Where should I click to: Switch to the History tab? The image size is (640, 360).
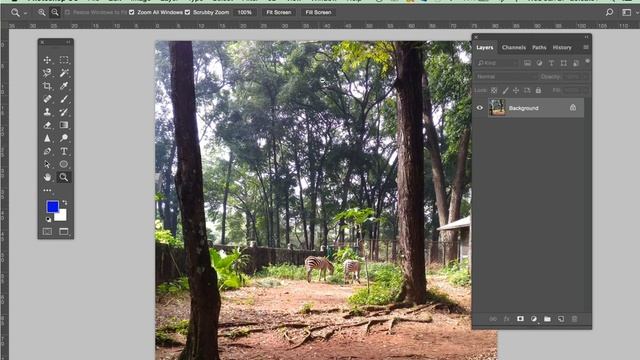coord(562,48)
